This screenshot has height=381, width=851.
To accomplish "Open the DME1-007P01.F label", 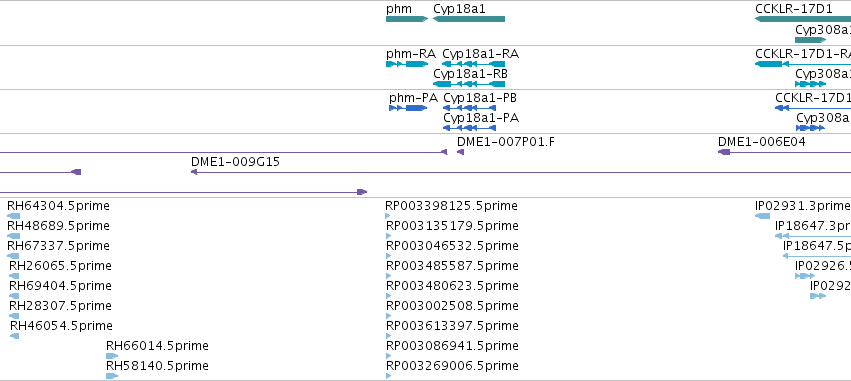I will click(x=506, y=142).
